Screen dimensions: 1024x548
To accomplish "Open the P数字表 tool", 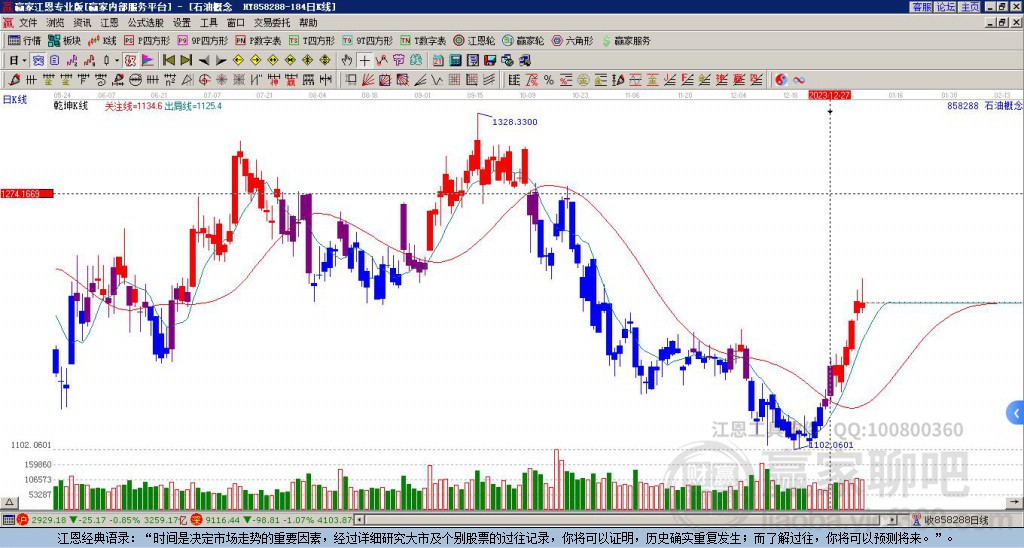I will pos(259,40).
